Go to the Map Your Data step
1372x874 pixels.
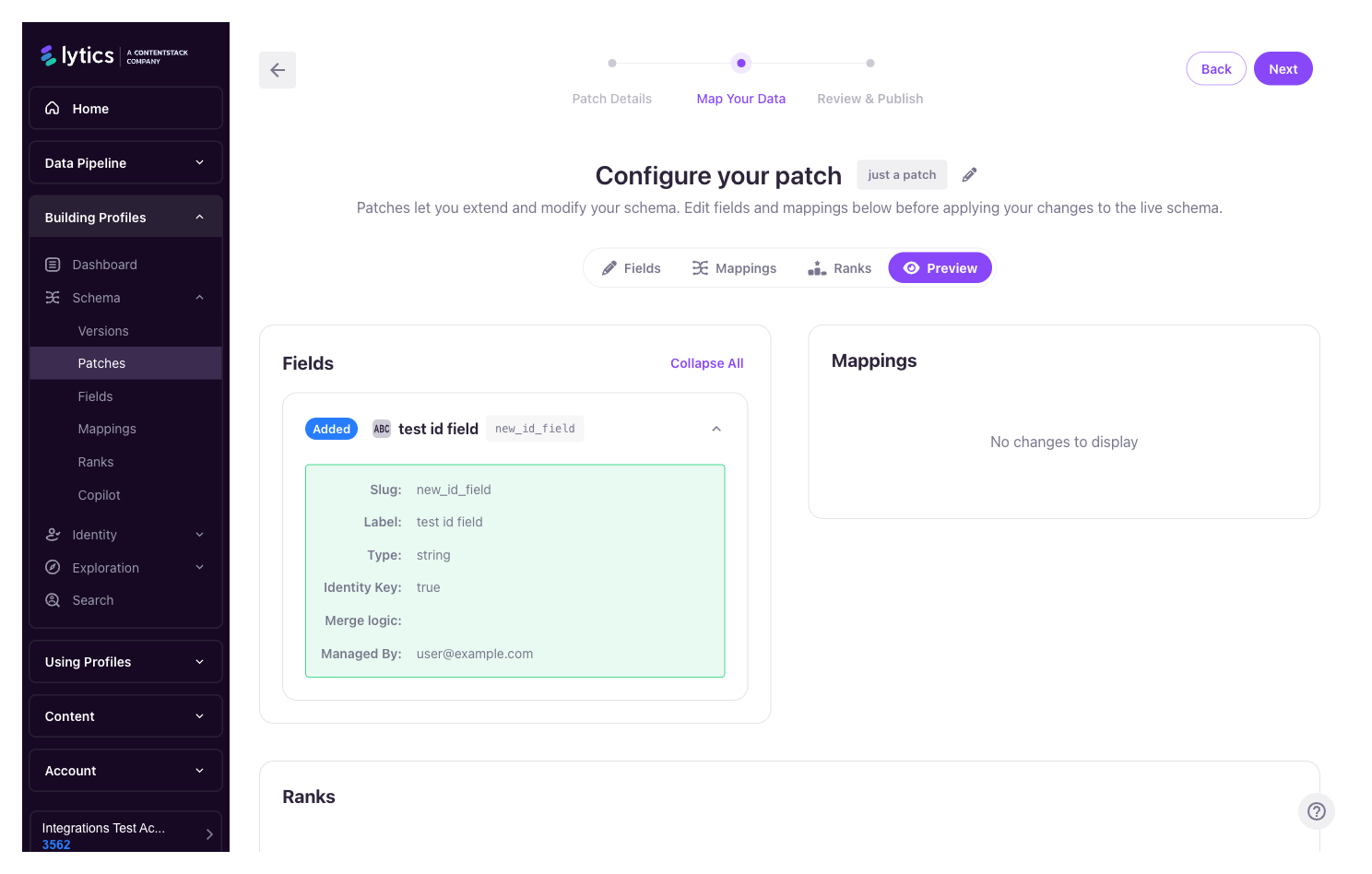(x=740, y=98)
